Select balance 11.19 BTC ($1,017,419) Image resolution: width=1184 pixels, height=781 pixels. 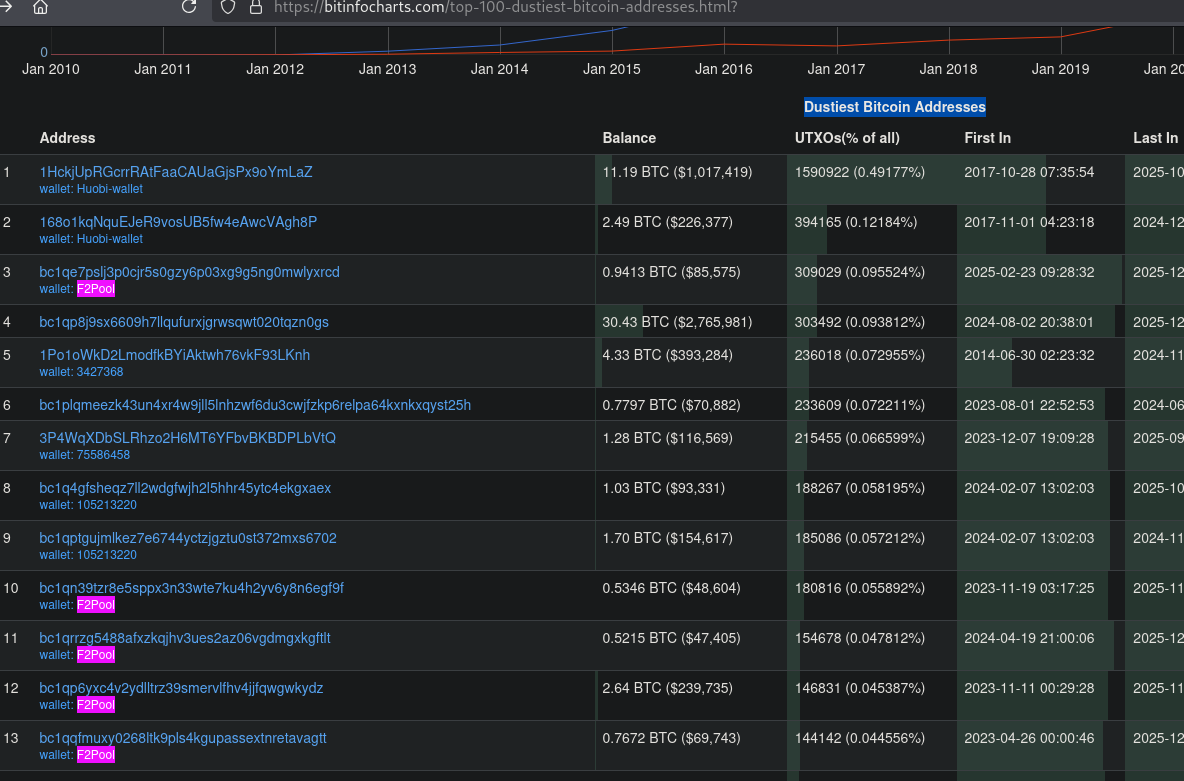pos(677,172)
